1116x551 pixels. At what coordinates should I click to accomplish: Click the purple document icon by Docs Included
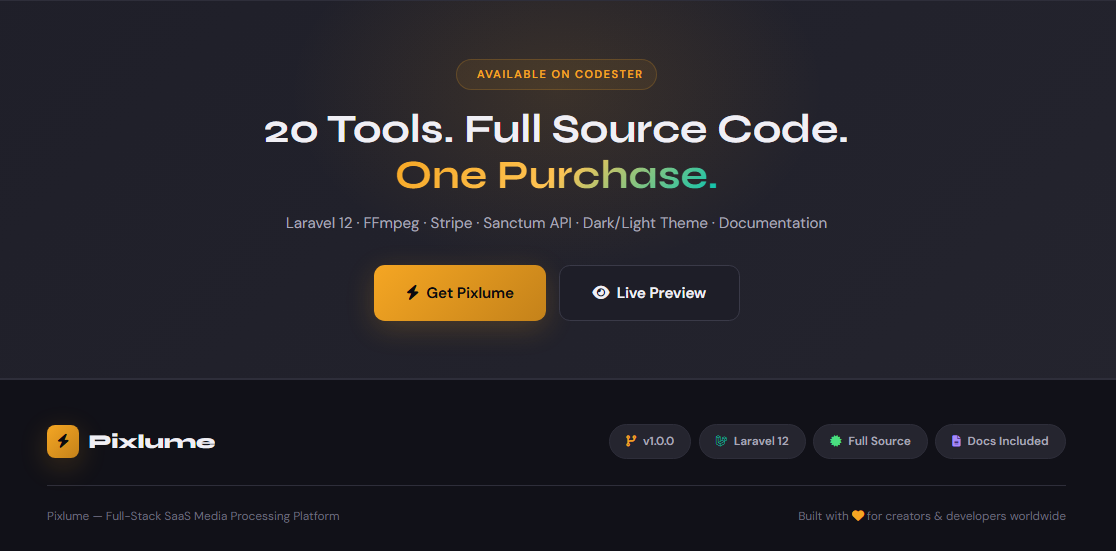tap(957, 441)
